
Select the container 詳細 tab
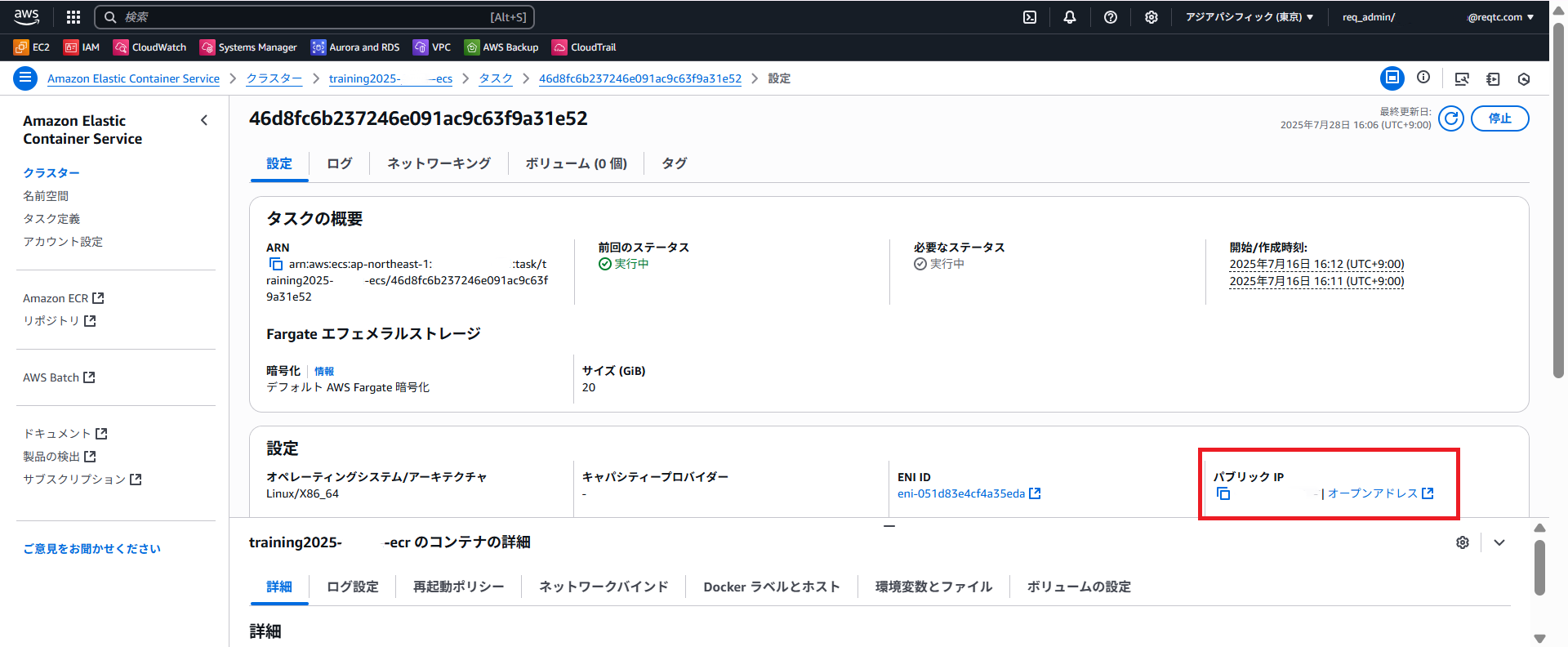point(279,587)
